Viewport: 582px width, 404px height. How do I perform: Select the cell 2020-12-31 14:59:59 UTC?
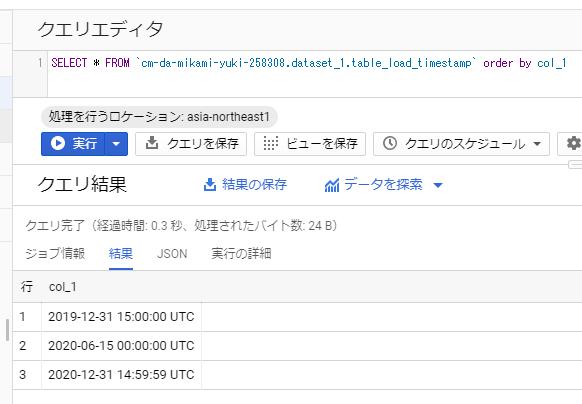121,375
